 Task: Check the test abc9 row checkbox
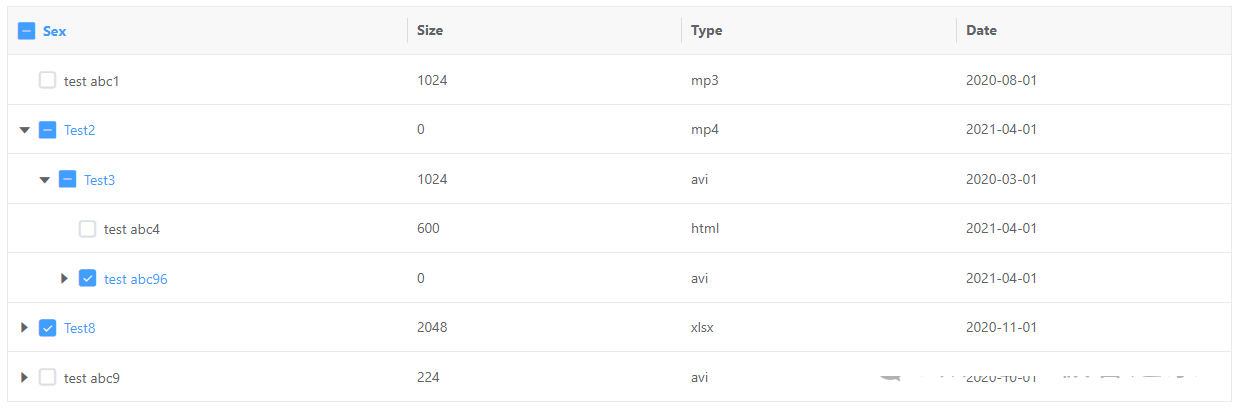[47, 377]
